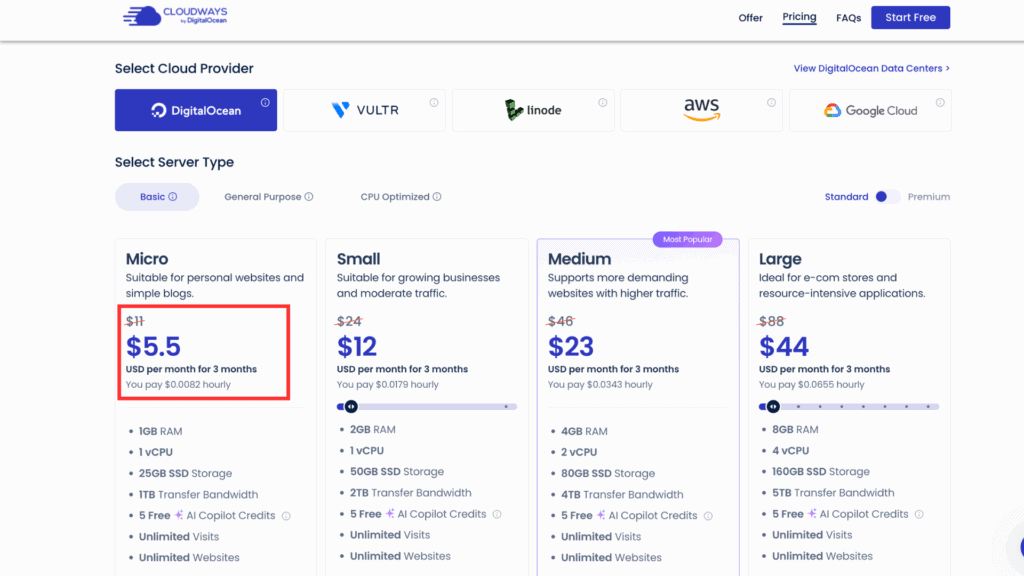Choose the AWS cloud provider
Image resolution: width=1024 pixels, height=576 pixels.
pyautogui.click(x=702, y=110)
